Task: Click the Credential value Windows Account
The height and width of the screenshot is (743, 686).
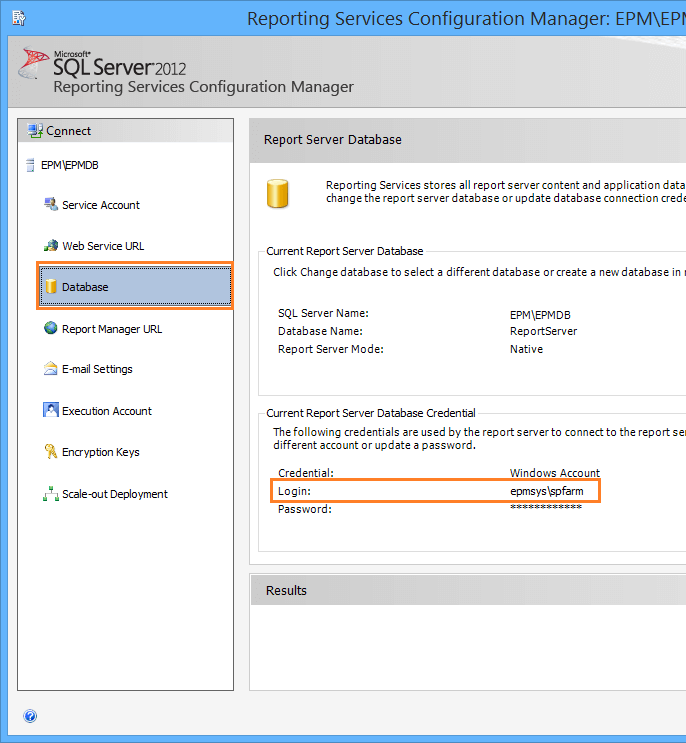Action: [555, 473]
